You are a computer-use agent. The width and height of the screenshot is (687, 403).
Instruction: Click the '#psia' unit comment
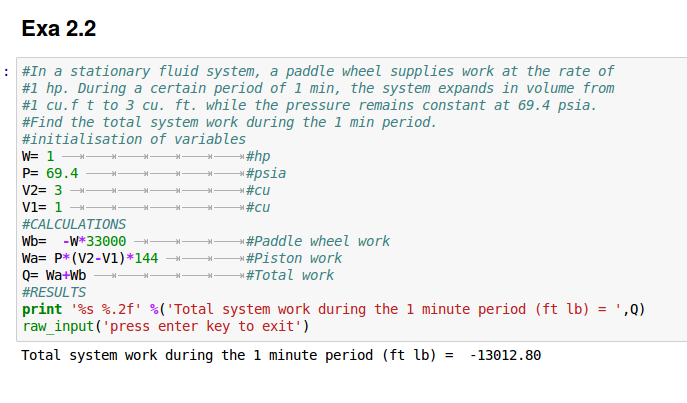click(265, 173)
